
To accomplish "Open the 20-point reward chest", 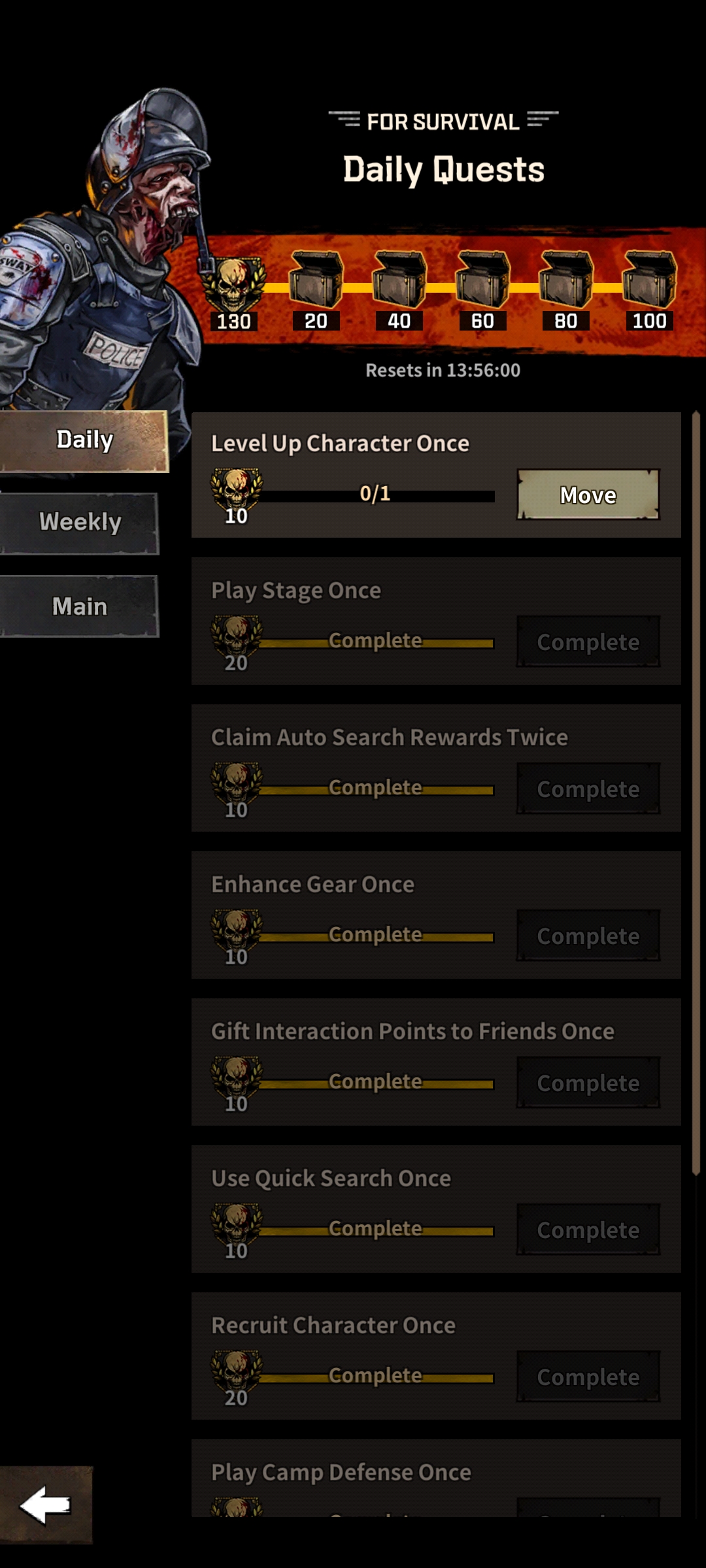I will click(x=316, y=280).
